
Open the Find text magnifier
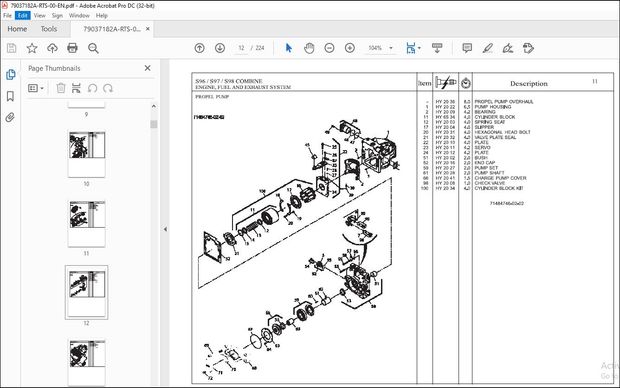tap(93, 48)
